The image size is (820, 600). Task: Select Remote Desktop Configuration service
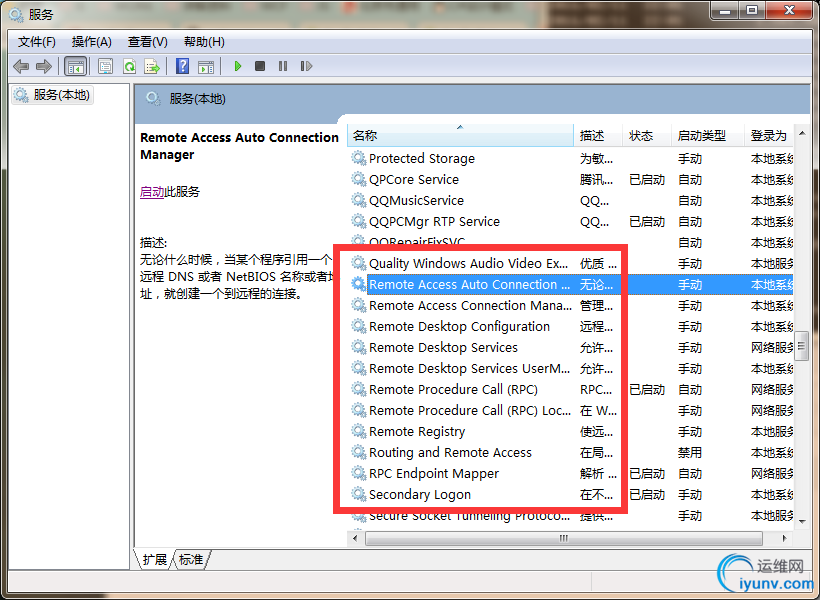click(571, 326)
